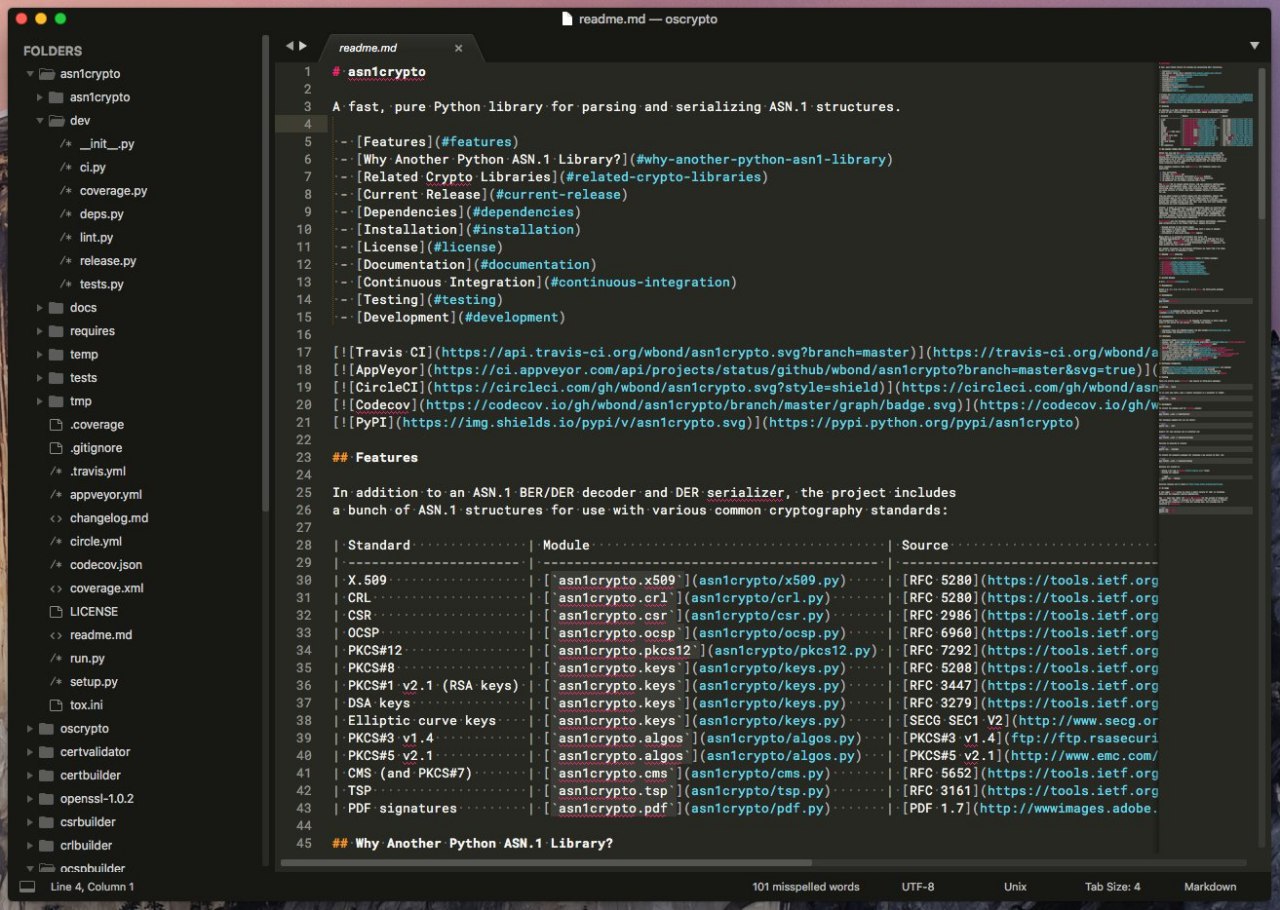This screenshot has height=910, width=1280.
Task: Click line number 23 in gutter
Action: 304,458
